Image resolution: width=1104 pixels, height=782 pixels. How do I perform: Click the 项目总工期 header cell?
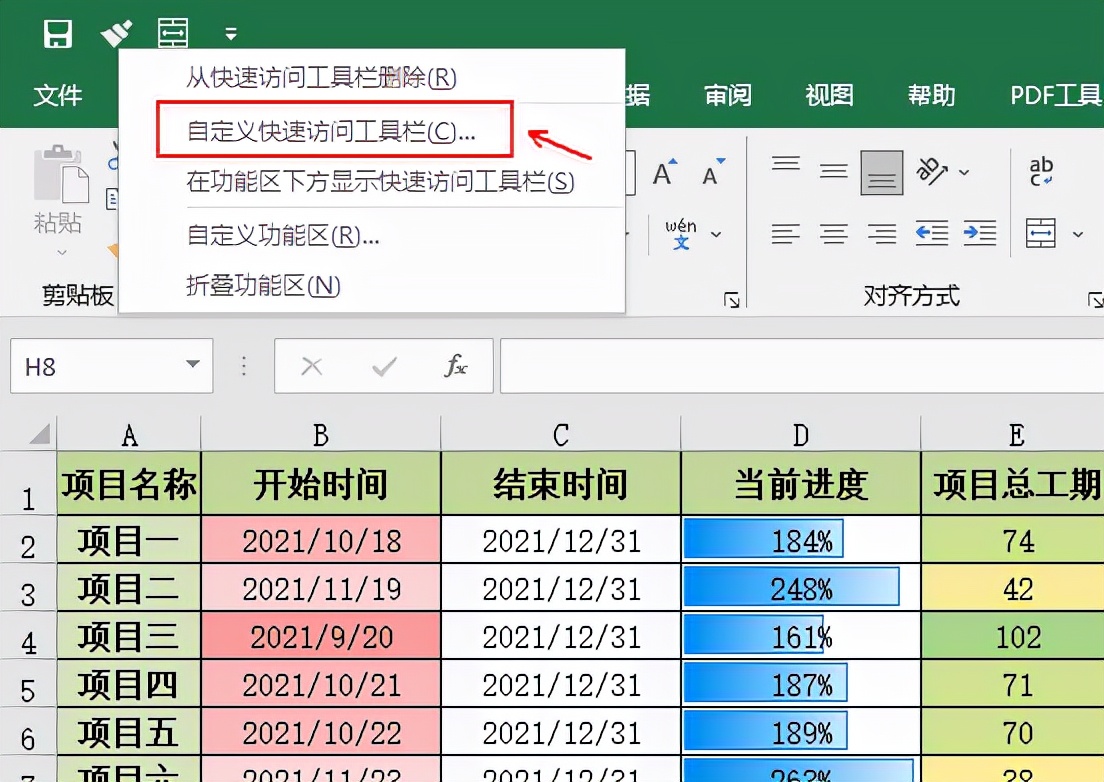[x=1013, y=484]
